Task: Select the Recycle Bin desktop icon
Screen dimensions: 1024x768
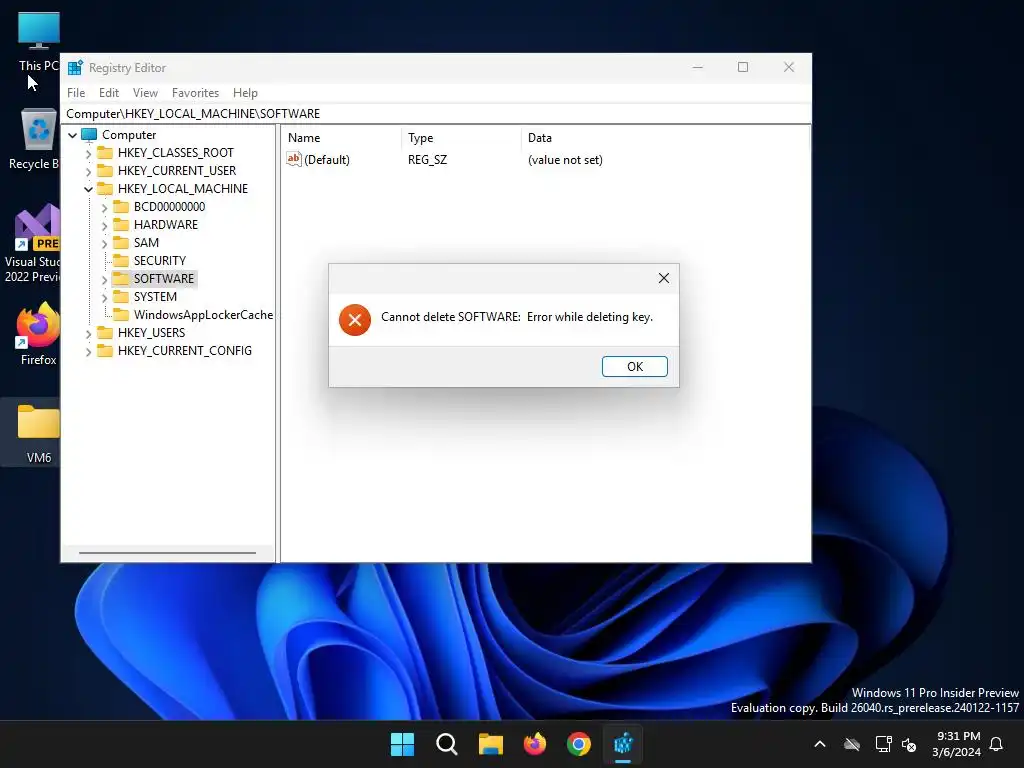Action: pos(36,139)
